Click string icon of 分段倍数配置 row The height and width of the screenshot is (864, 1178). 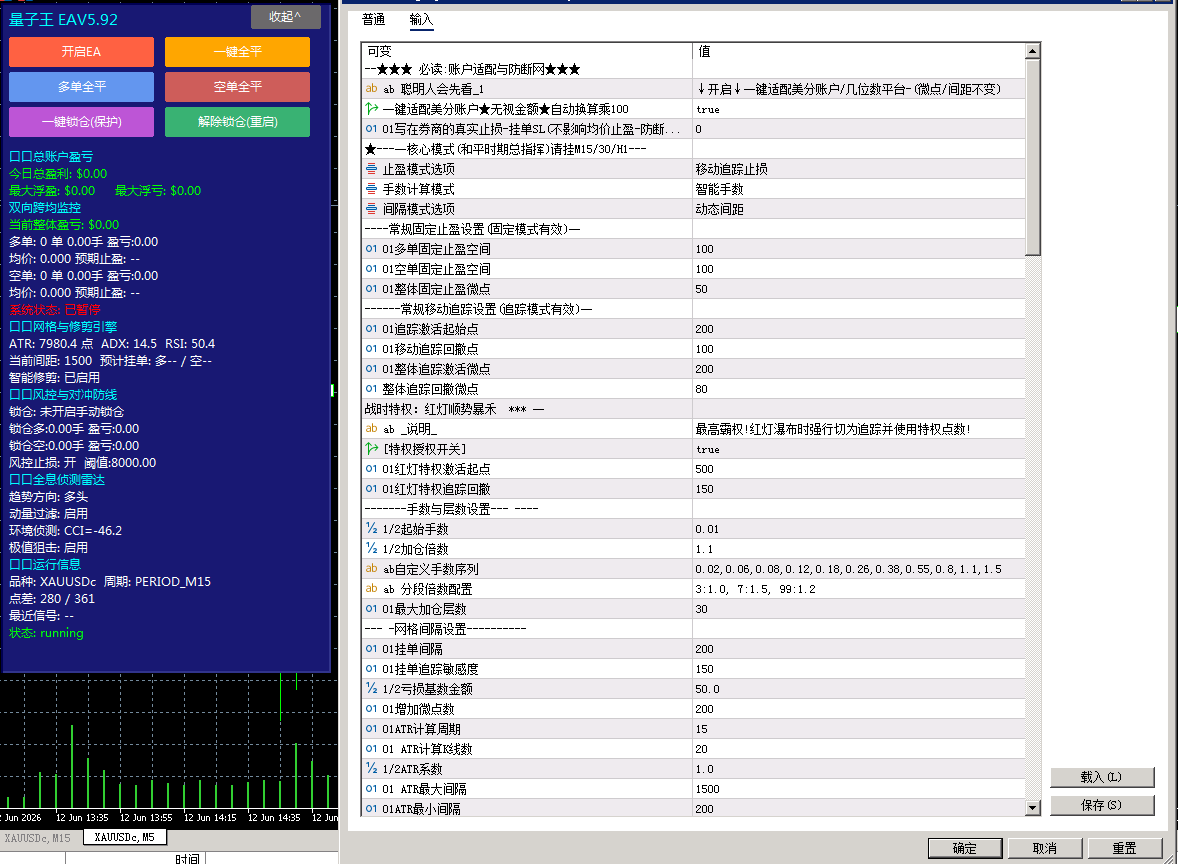[x=371, y=589]
